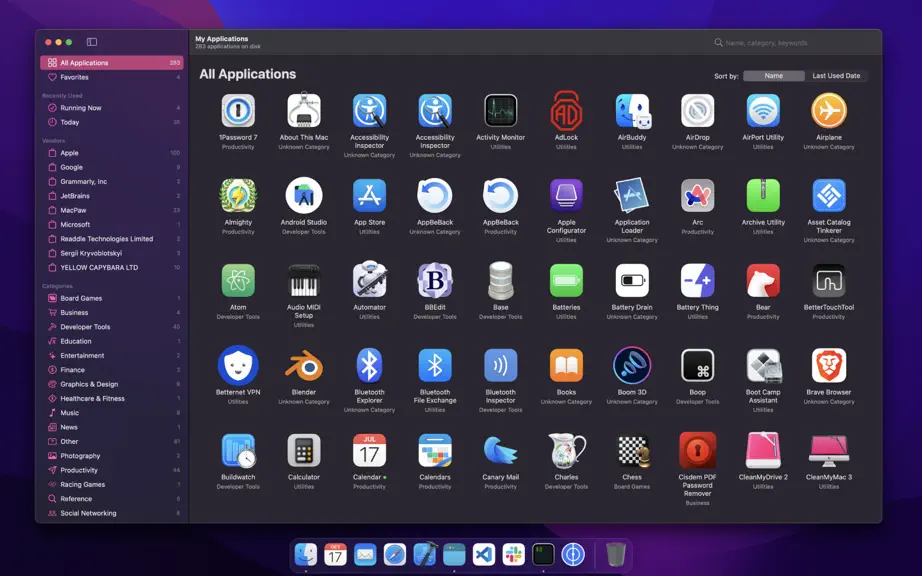
Task: Select the Apple Configurator icon
Action: (566, 196)
